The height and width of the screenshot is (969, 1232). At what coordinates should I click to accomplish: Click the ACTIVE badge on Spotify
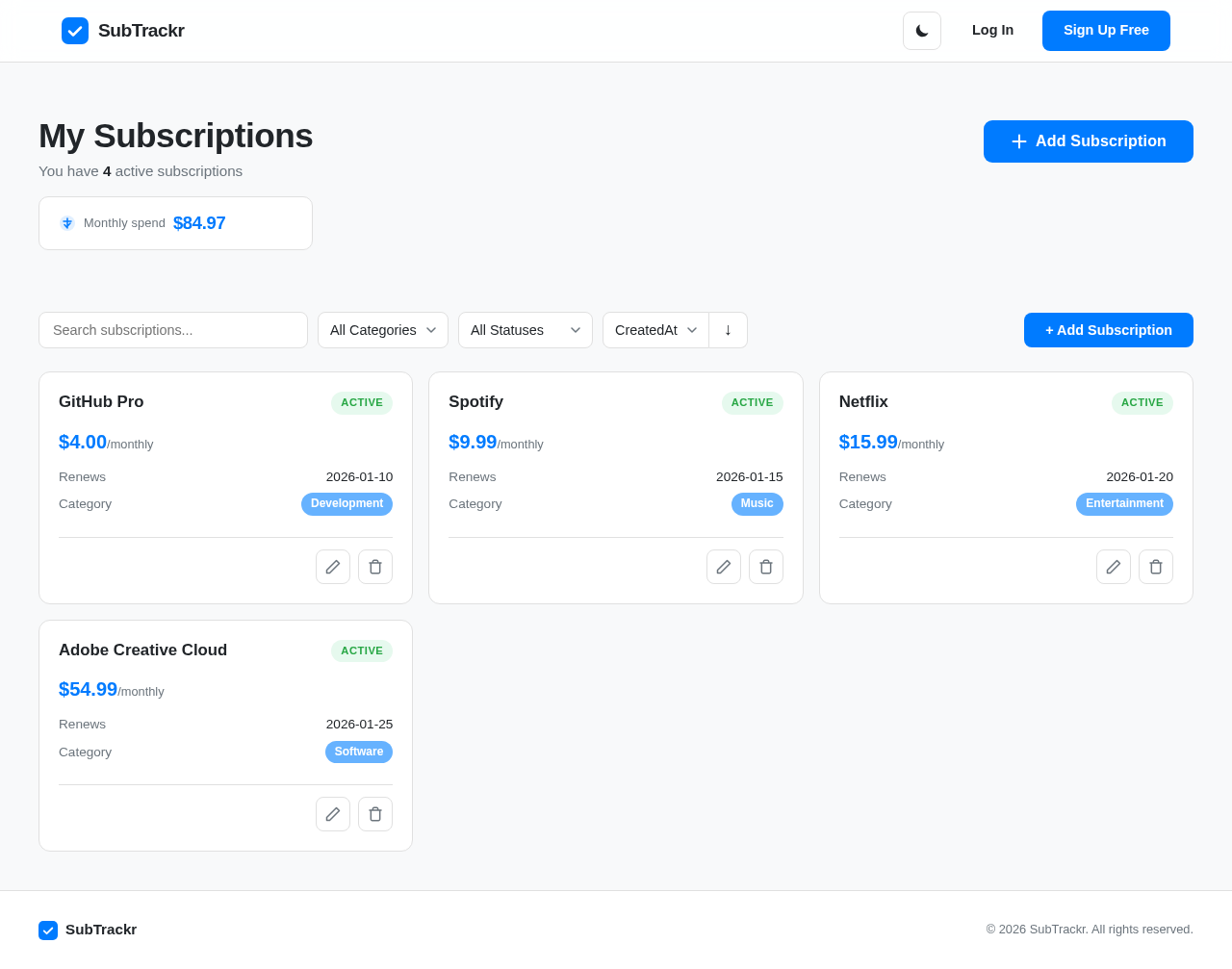click(x=753, y=403)
